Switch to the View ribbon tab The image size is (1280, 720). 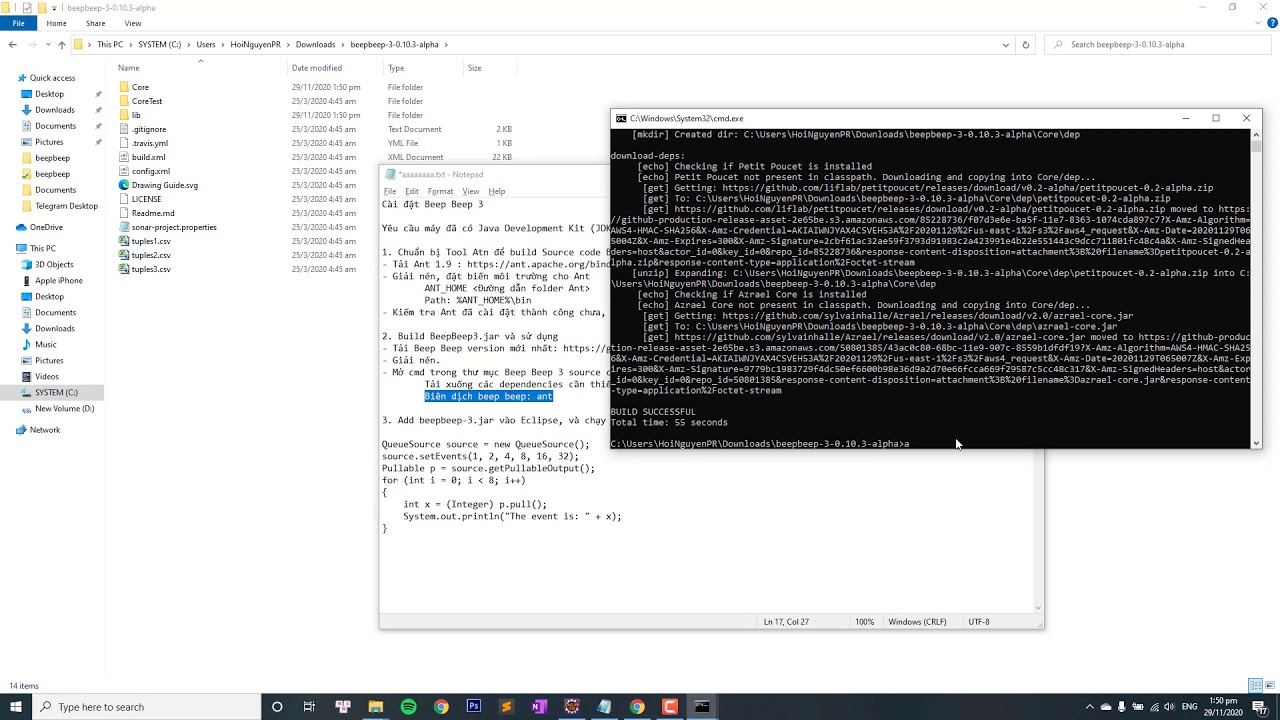133,23
